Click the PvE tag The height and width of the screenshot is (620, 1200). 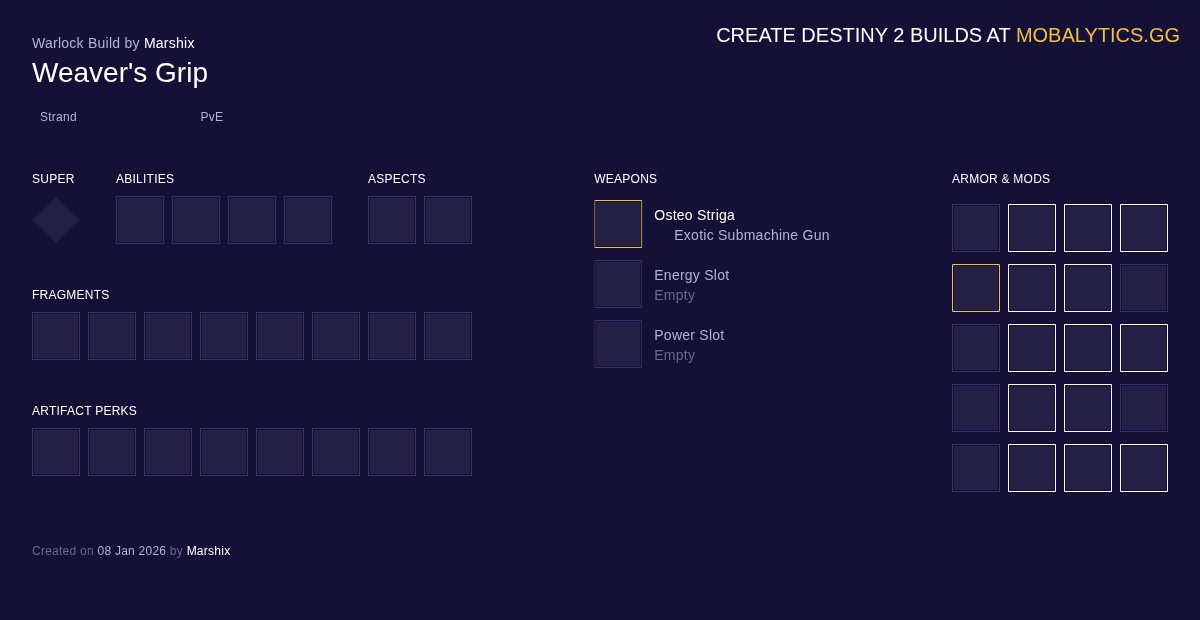coord(211,117)
